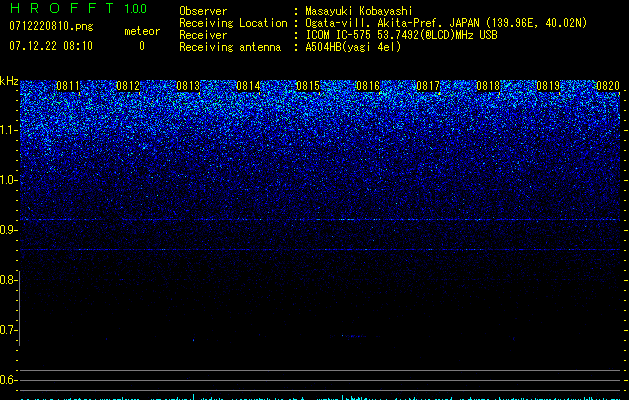
Task: Click the 0.9 kHz axis label
Action: [9, 230]
